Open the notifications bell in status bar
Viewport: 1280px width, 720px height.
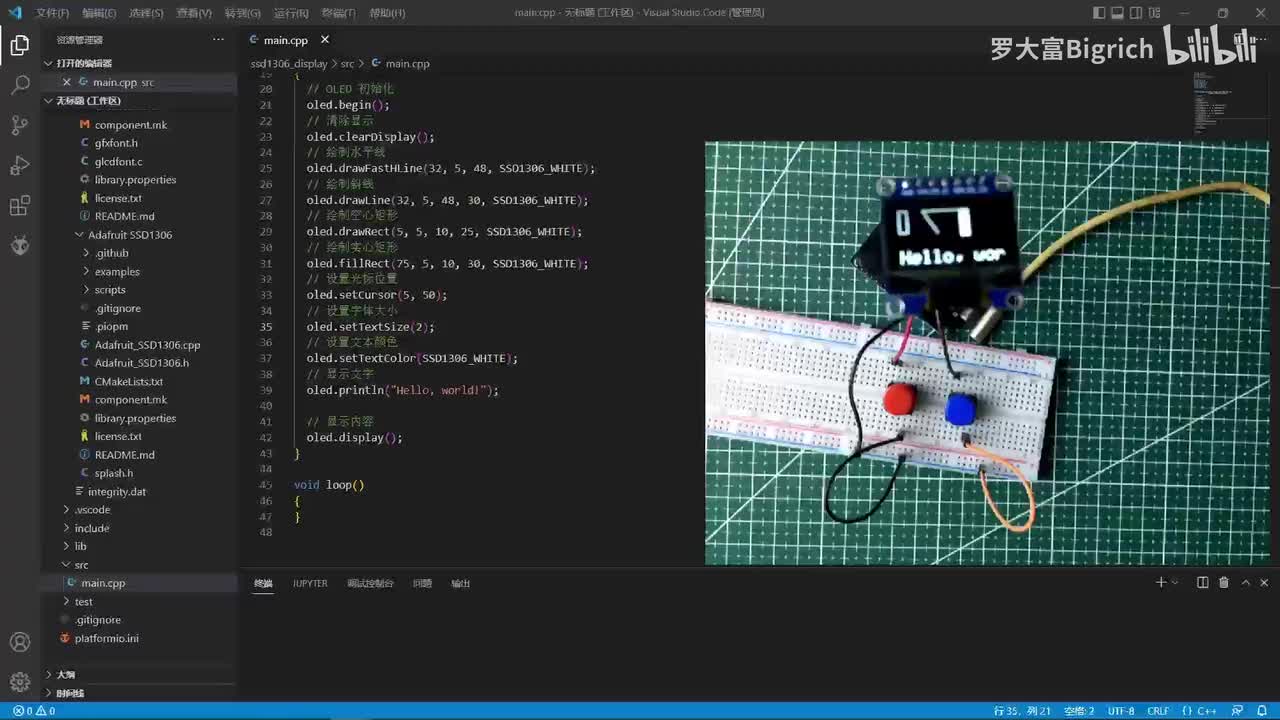tap(1263, 711)
